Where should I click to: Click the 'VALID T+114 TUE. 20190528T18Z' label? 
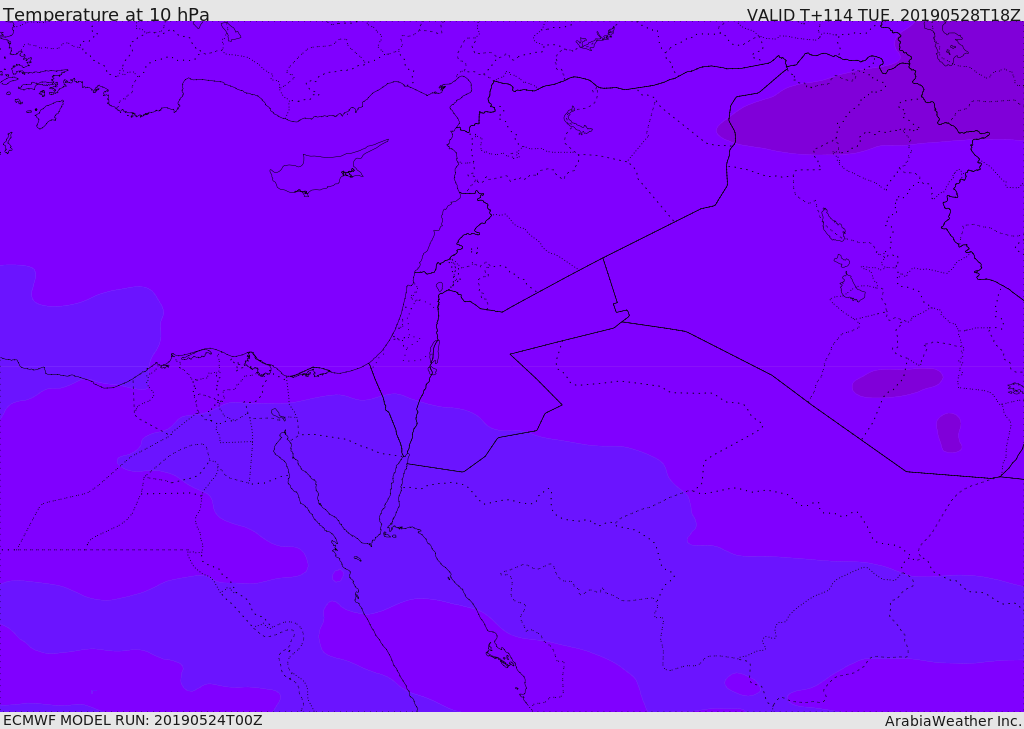click(x=884, y=14)
